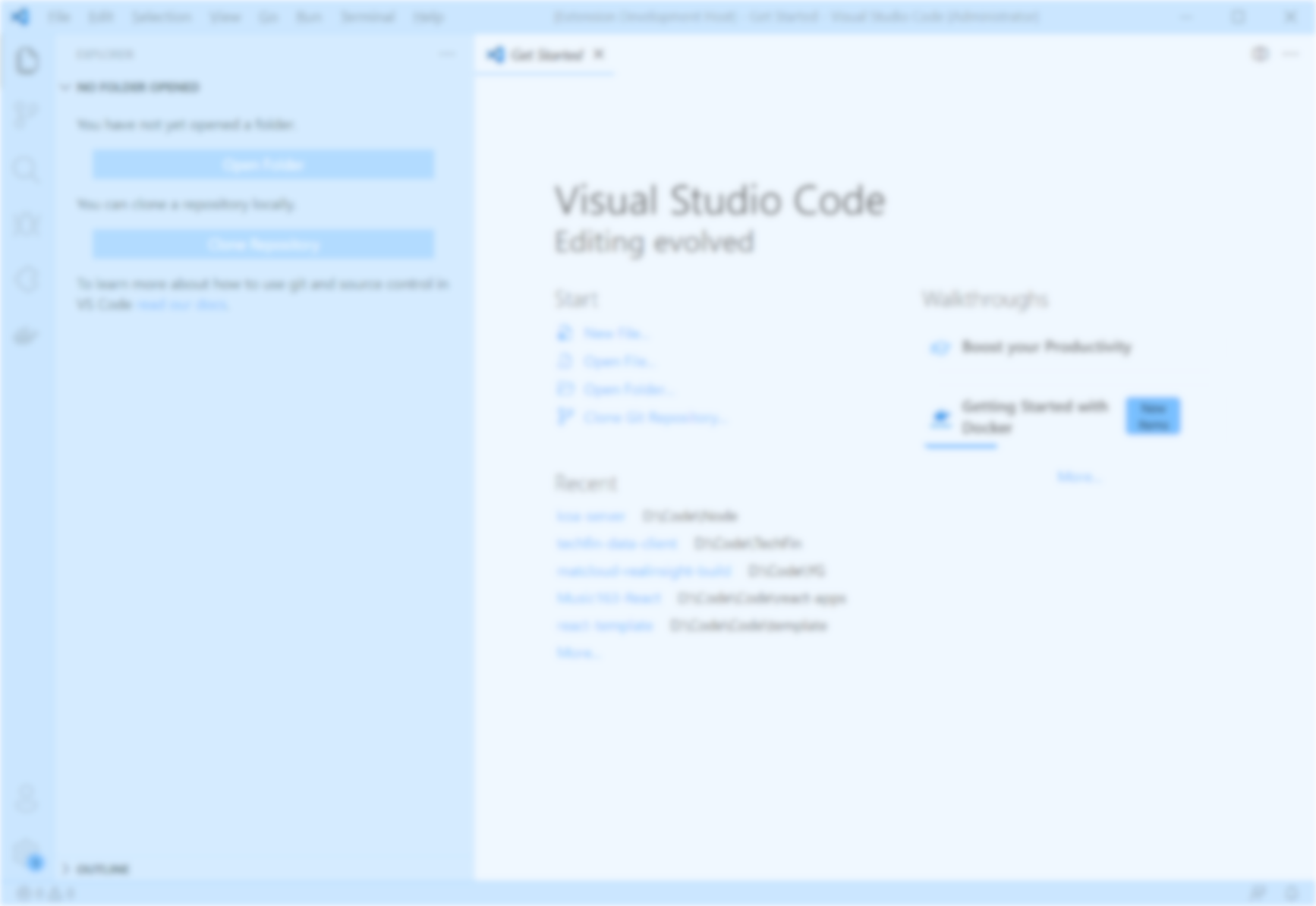Open the View menu

click(x=225, y=17)
